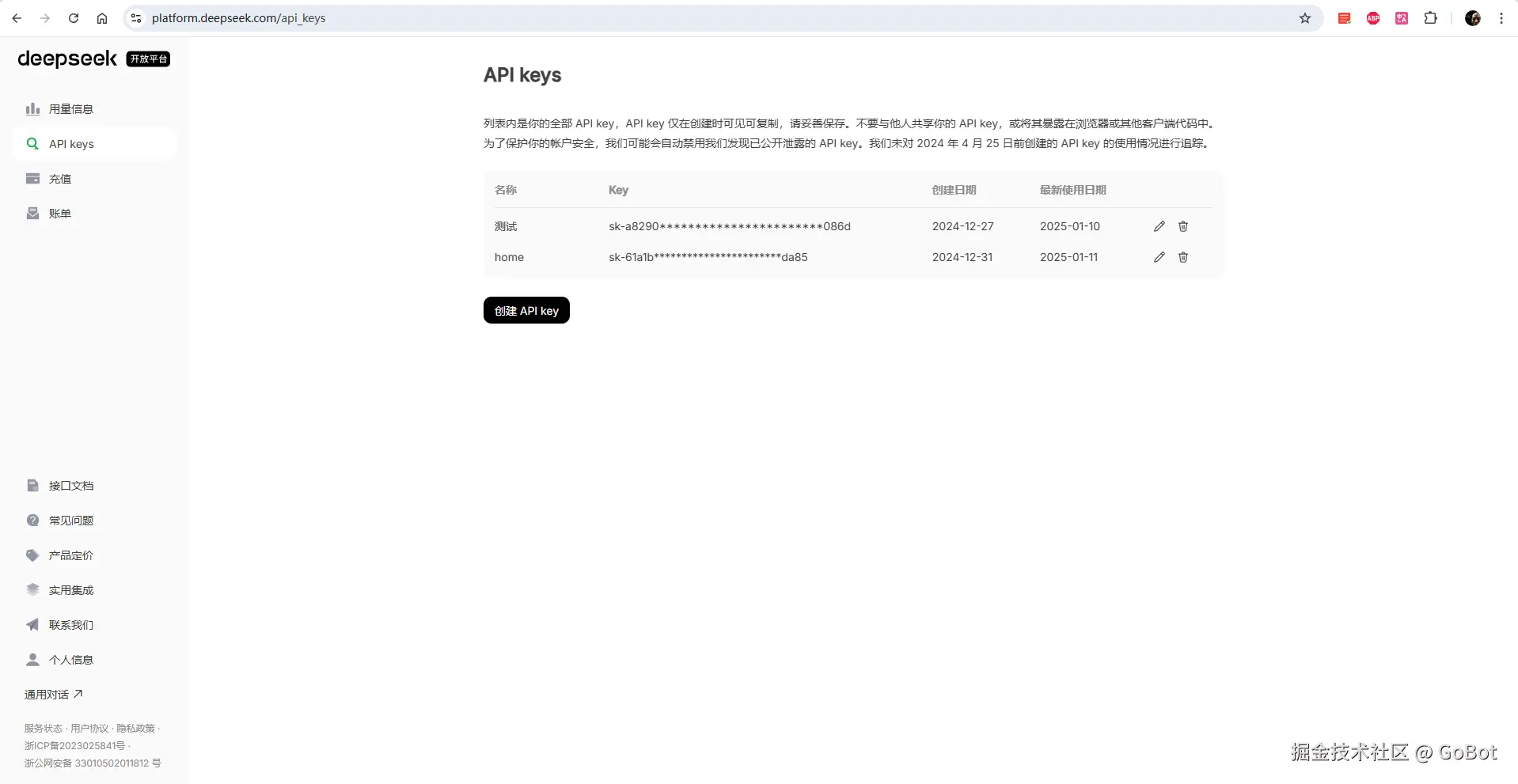Delete the 测试 API key via trash icon
Screen dimensions: 1518x784
point(1183,226)
